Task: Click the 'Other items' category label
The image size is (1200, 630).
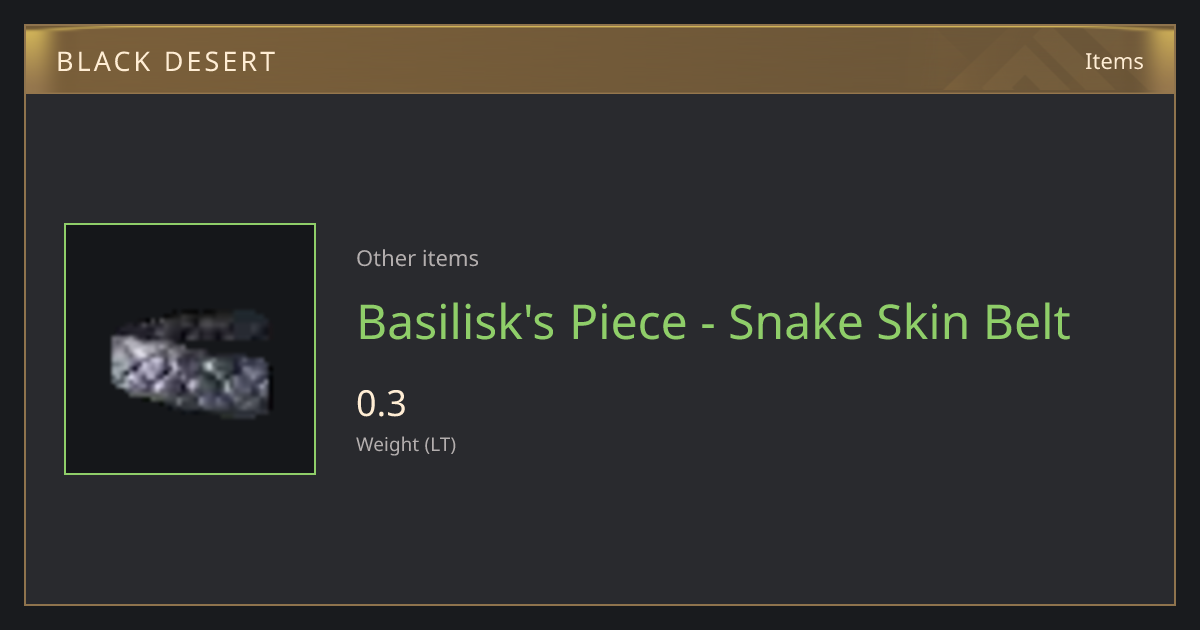Action: coord(417,258)
